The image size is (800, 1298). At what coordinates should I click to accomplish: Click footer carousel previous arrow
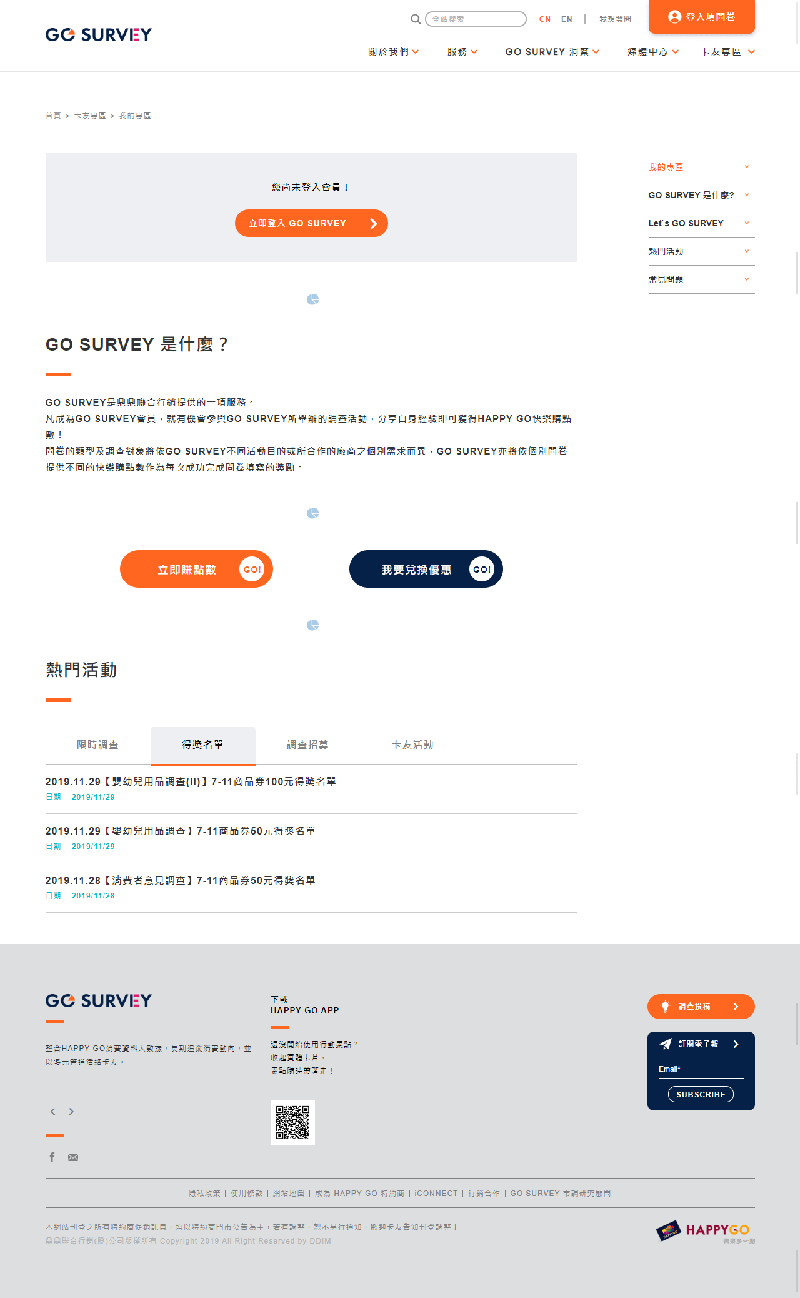(x=53, y=1112)
